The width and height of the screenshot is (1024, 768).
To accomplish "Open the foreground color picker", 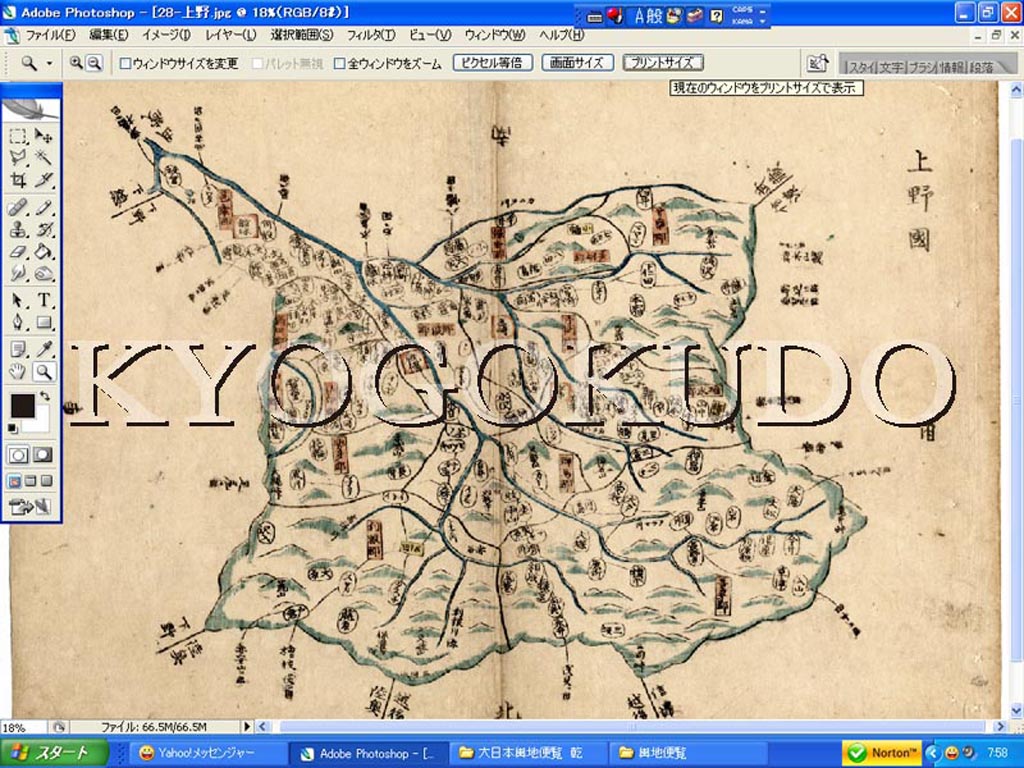I will pos(22,405).
